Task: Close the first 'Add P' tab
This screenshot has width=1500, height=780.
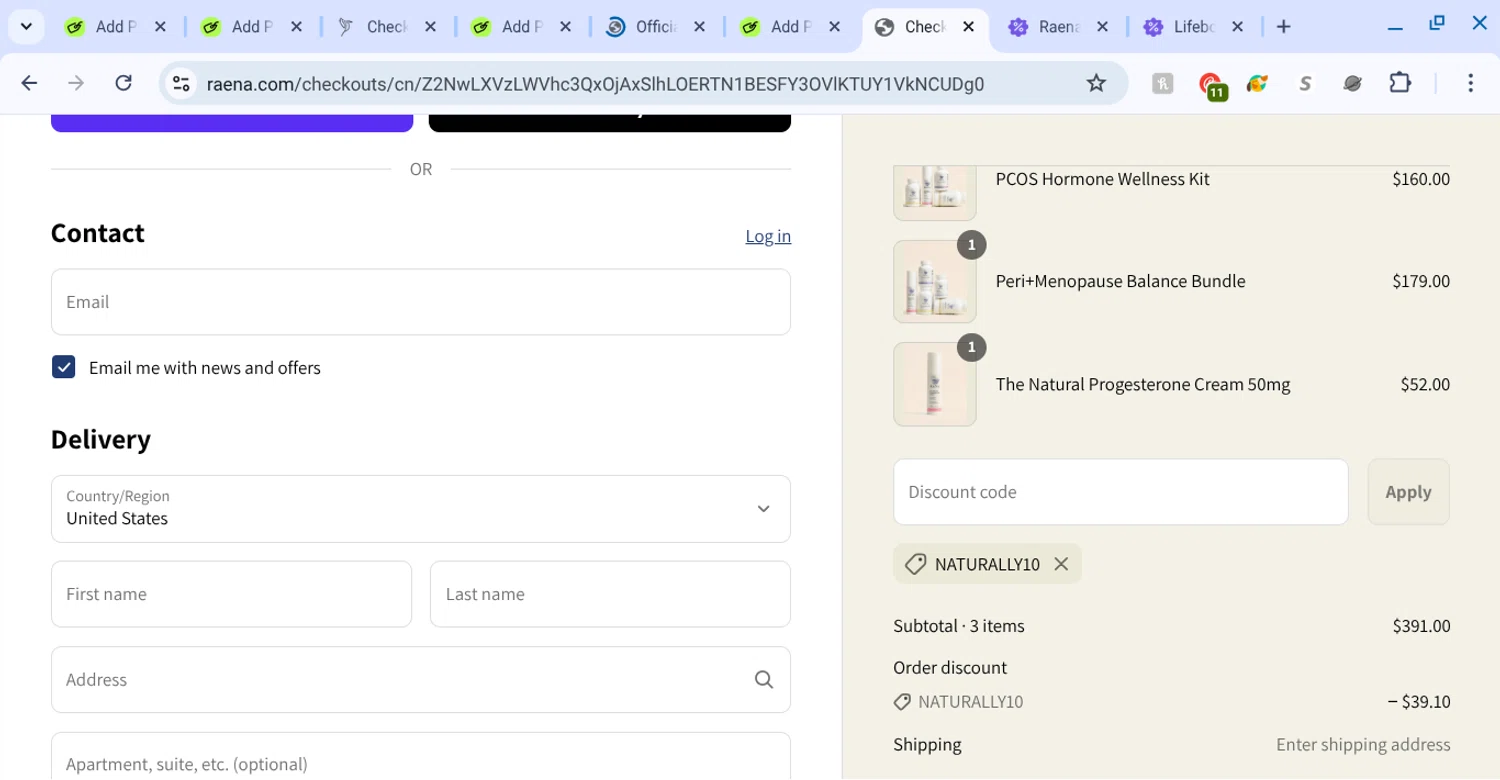Action: (x=160, y=27)
